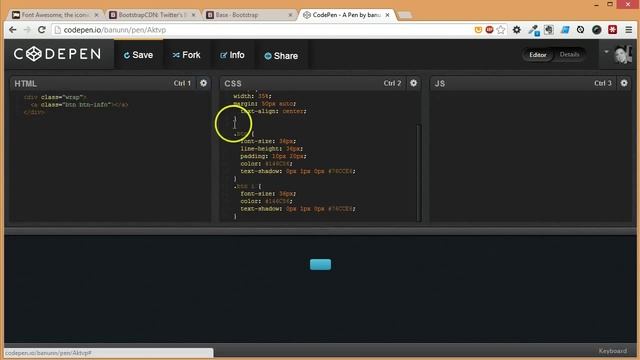Image resolution: width=640 pixels, height=360 pixels.
Task: Click the JS panel title
Action: [x=440, y=84]
